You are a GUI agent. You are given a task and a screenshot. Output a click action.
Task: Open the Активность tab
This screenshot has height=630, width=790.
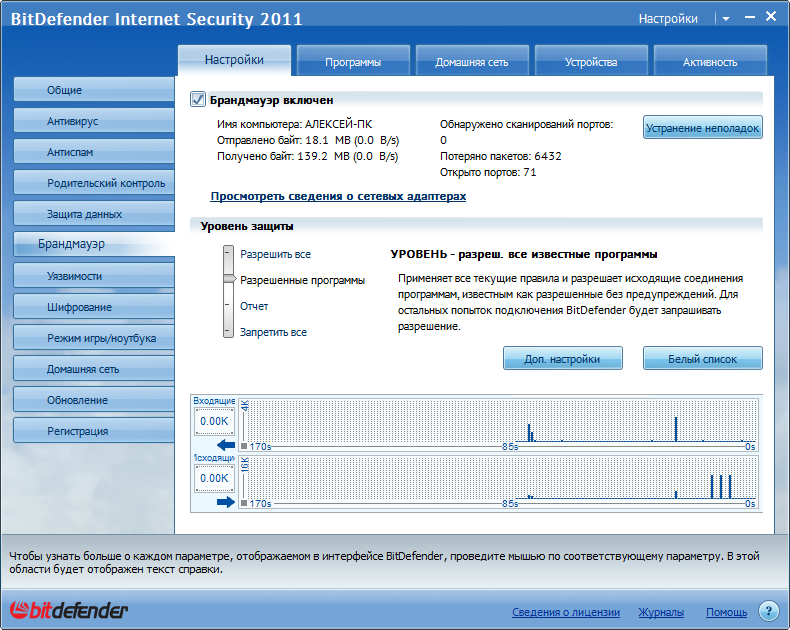tap(710, 62)
